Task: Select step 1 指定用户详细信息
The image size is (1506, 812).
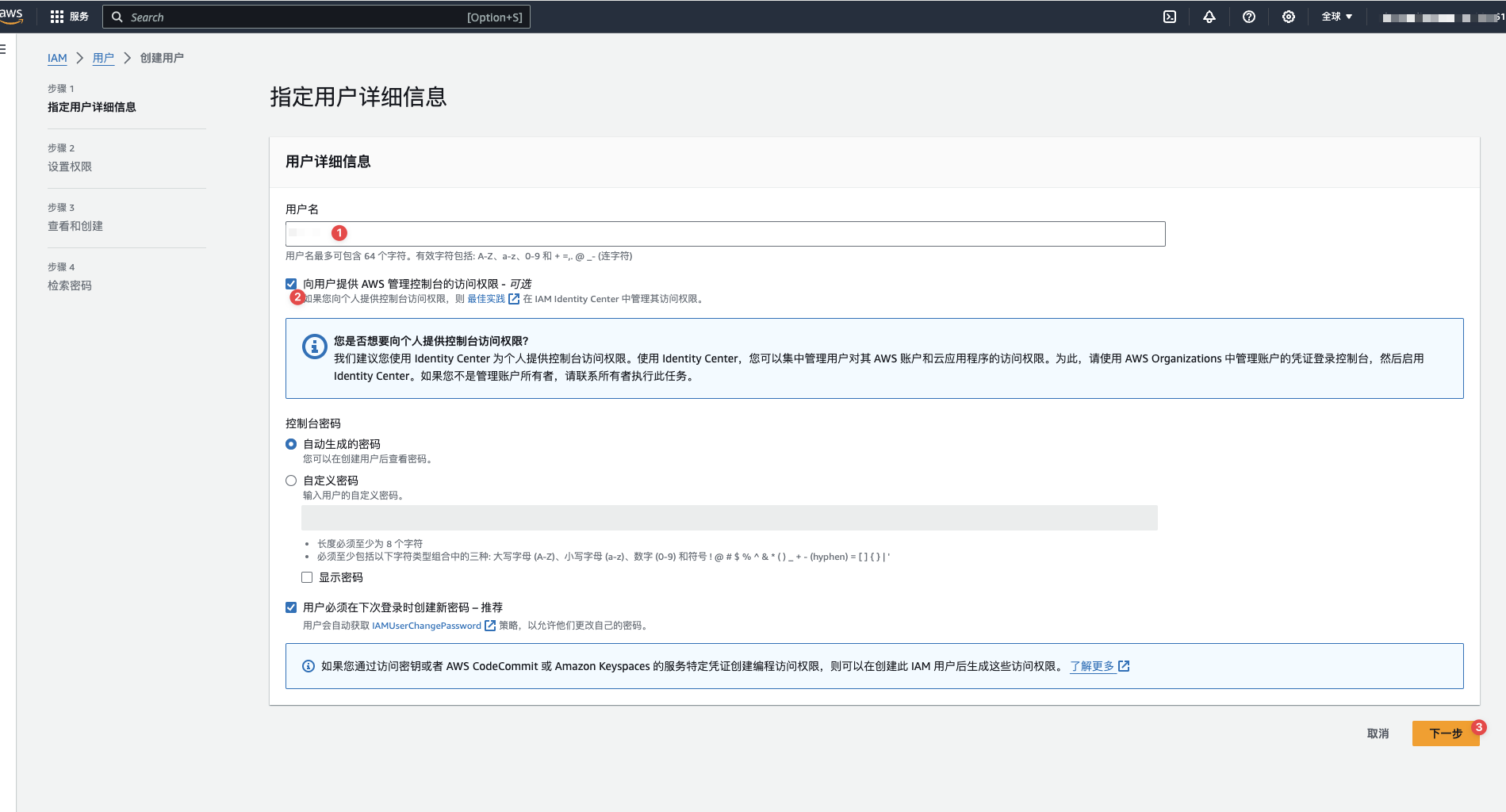Action: (x=92, y=107)
